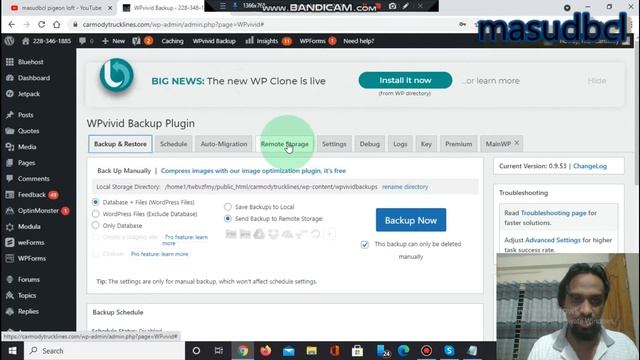The height and width of the screenshot is (360, 640).
Task: Open the Troubleshooting page link
Action: pyautogui.click(x=553, y=213)
